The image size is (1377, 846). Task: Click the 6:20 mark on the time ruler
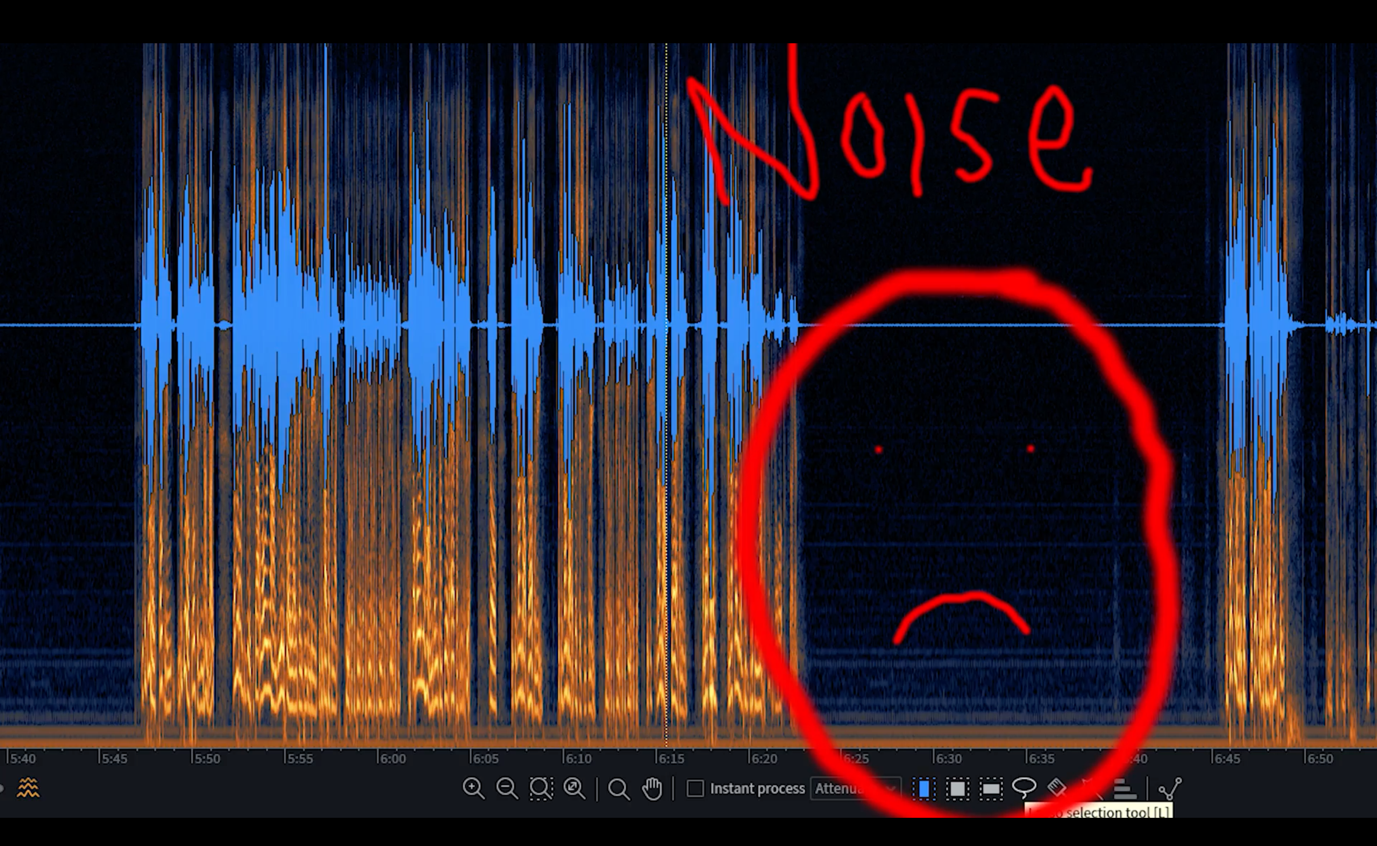763,759
